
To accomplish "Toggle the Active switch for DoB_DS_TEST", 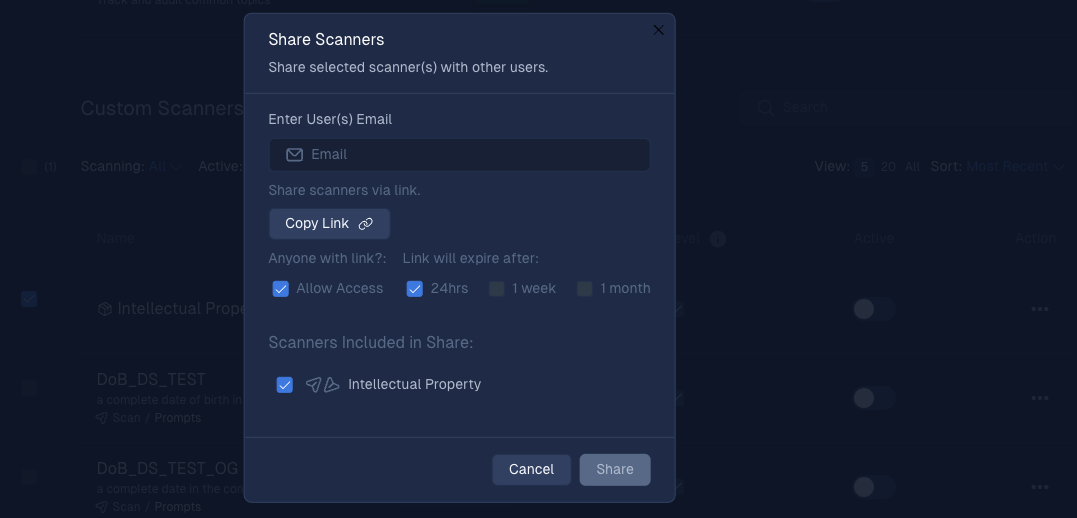I will point(874,398).
